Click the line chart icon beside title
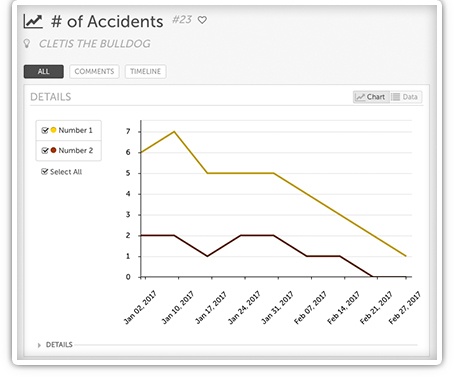The width and height of the screenshot is (454, 377). click(x=33, y=22)
